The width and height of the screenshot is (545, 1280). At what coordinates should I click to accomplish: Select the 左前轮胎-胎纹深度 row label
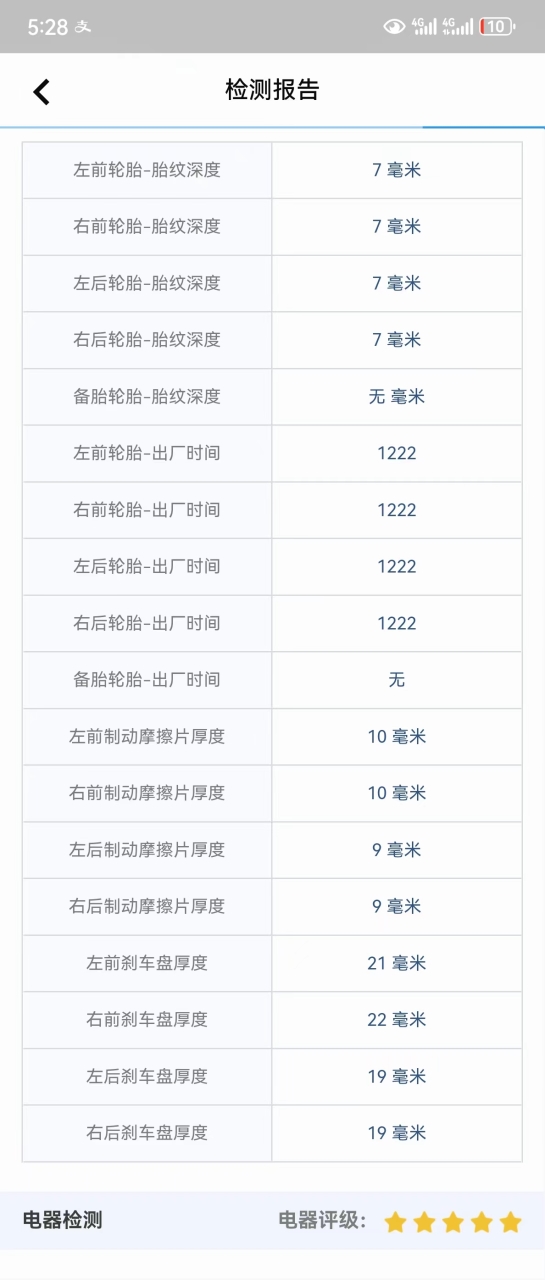147,170
